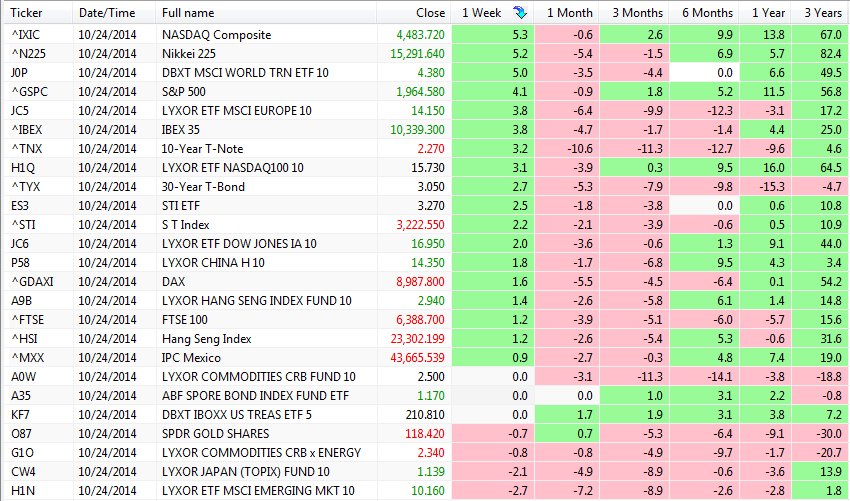Screen dimensions: 850x501
Task: Click the S&P 500 close price 1,964.580
Action: click(x=420, y=92)
